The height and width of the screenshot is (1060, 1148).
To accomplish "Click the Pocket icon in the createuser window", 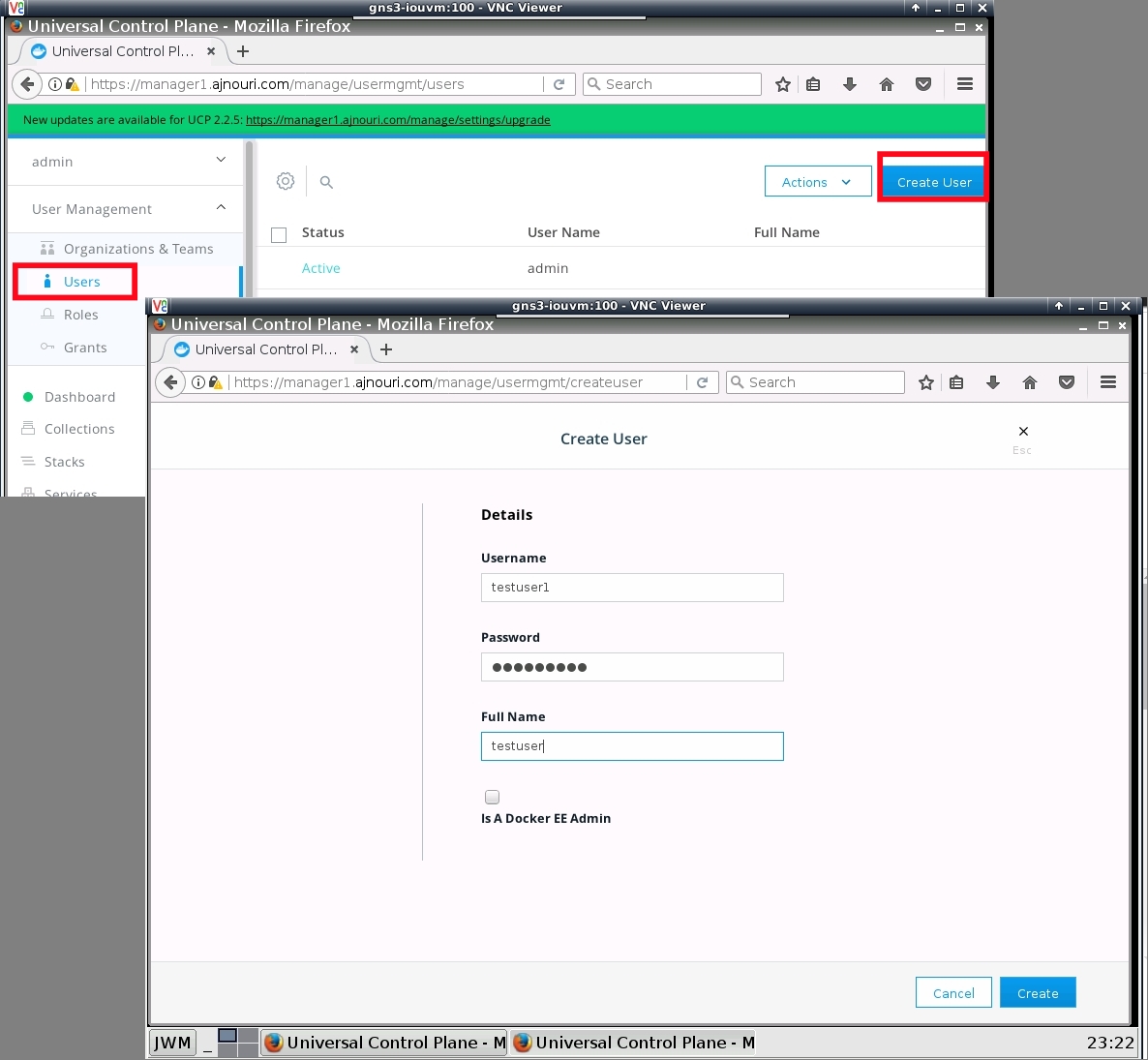I will coord(1067,382).
